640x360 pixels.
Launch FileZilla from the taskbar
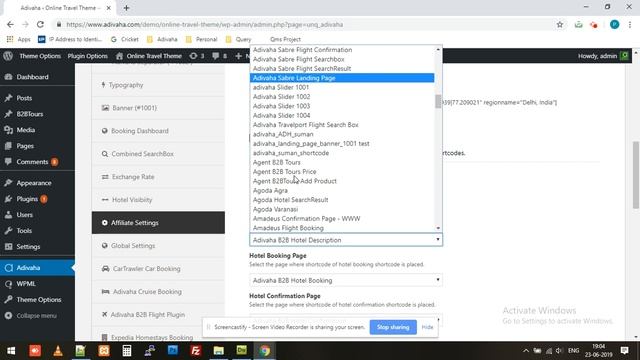click(x=196, y=351)
